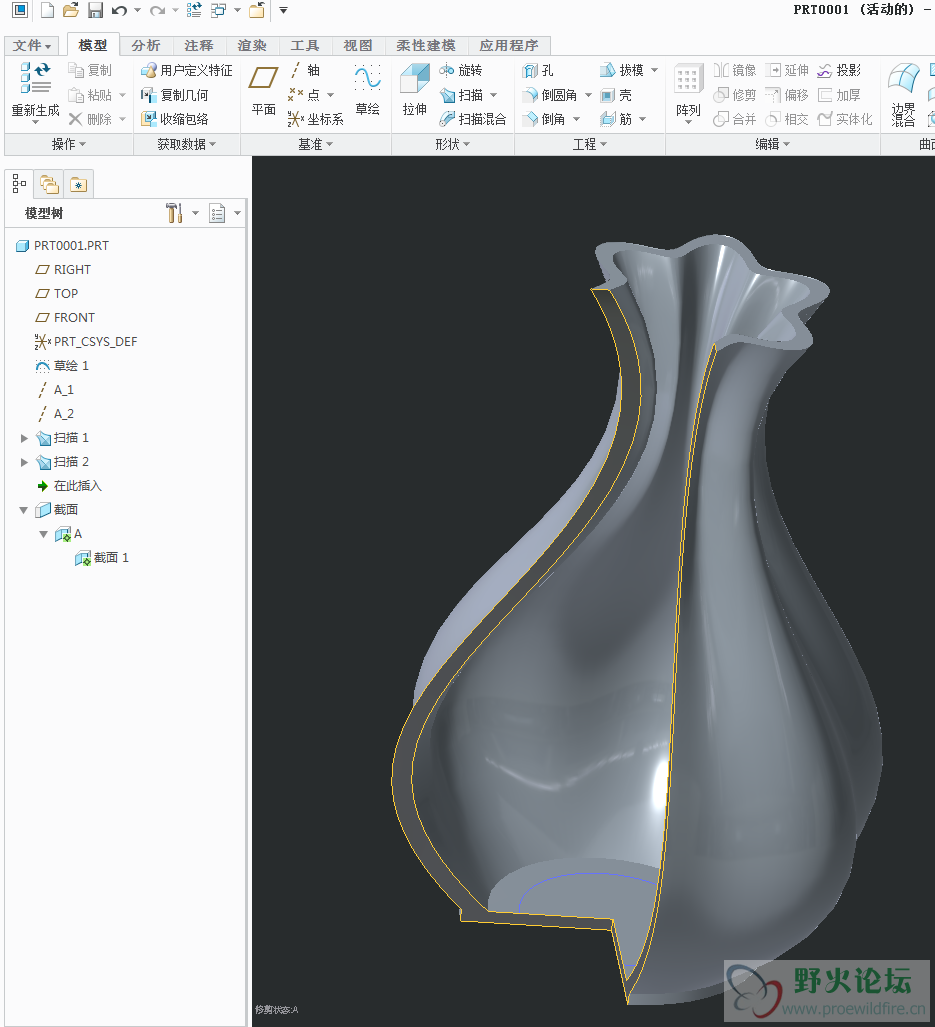Select the Revolve (旋转) tool
935x1027 pixels.
460,71
